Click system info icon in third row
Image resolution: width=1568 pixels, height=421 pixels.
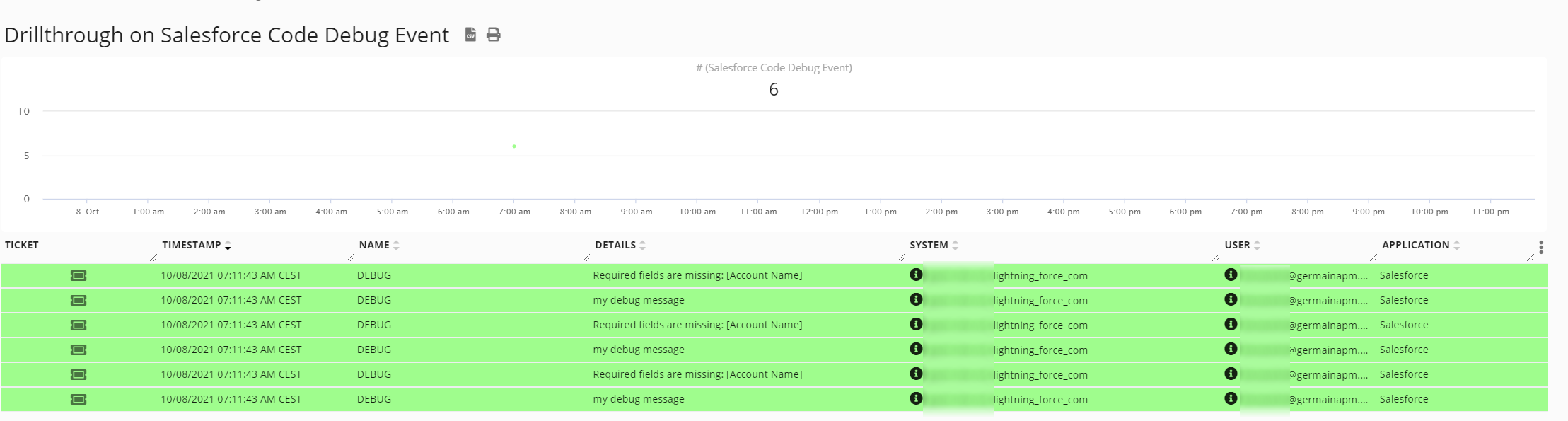(916, 324)
